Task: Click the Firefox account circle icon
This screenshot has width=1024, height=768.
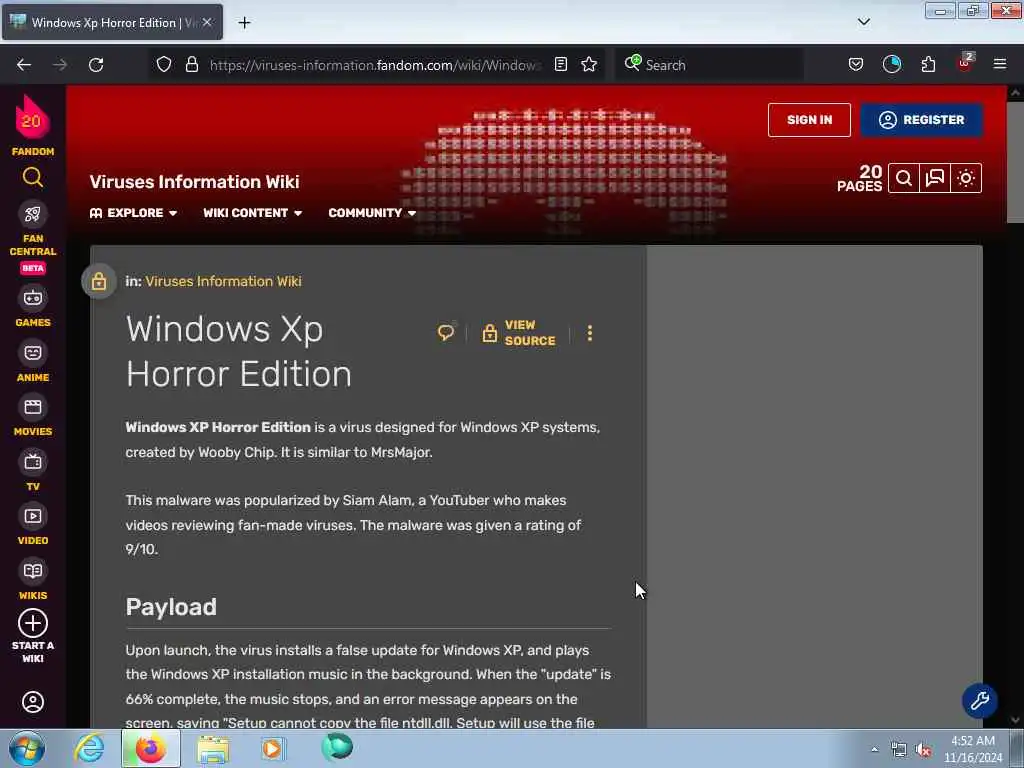Action: tap(891, 64)
